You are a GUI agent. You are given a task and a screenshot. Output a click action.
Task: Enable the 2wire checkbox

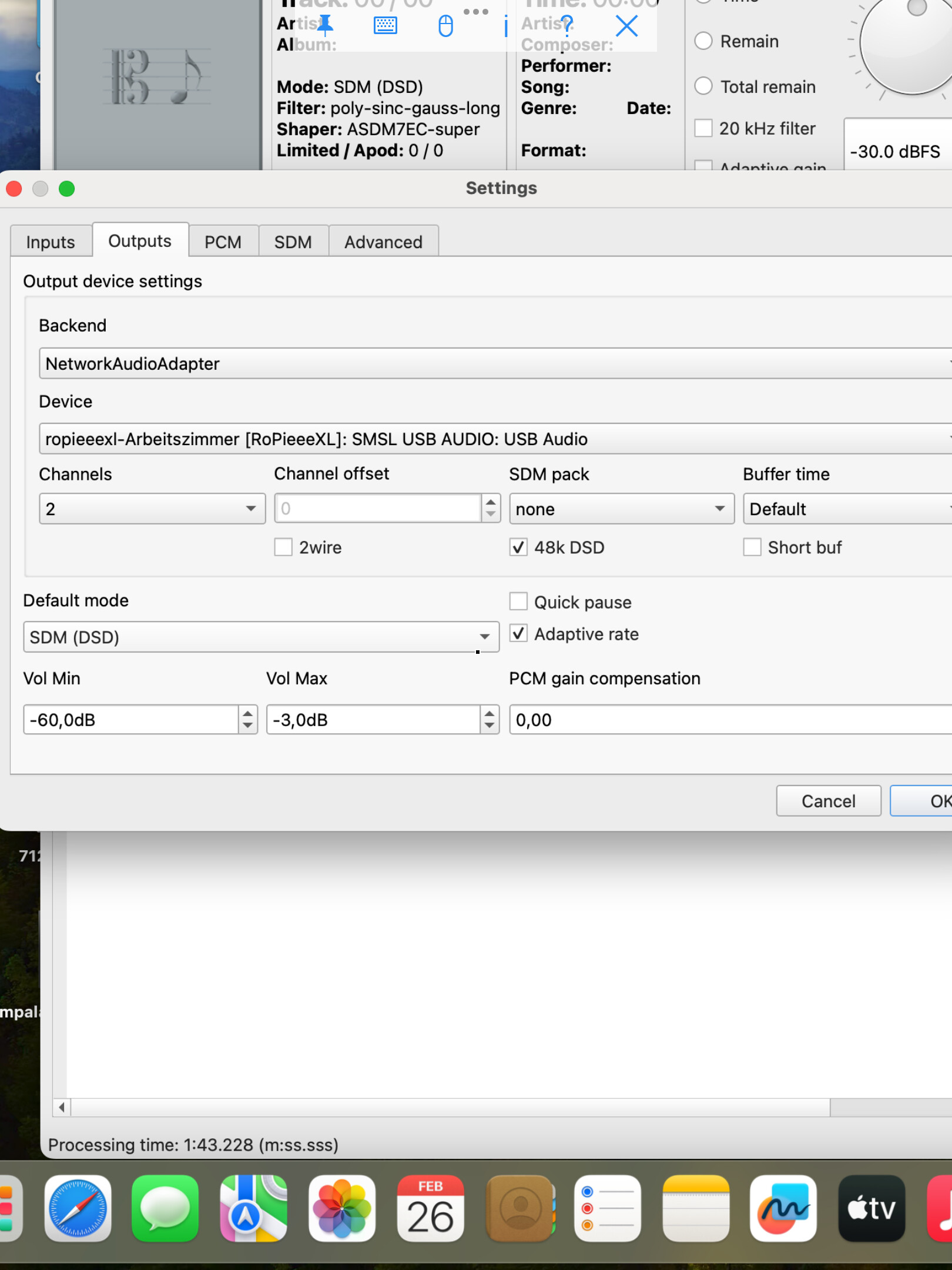(x=283, y=547)
